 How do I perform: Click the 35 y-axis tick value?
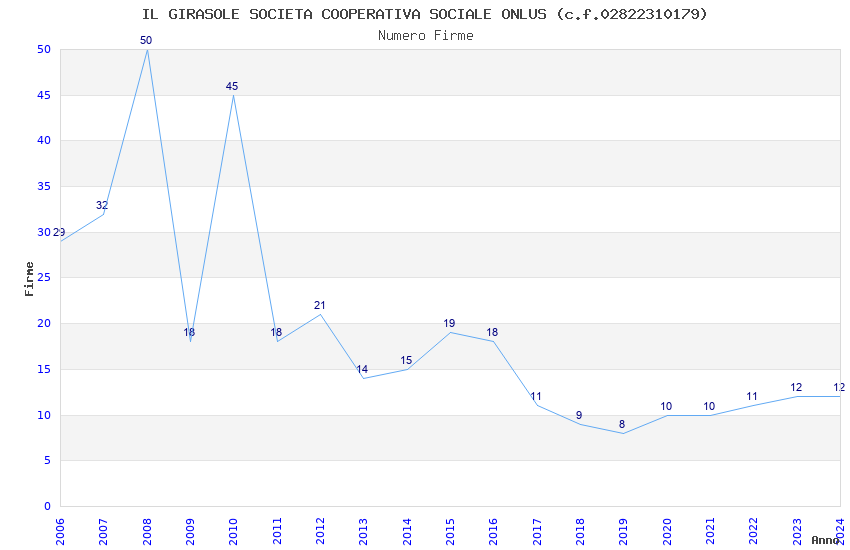pyautogui.click(x=44, y=186)
